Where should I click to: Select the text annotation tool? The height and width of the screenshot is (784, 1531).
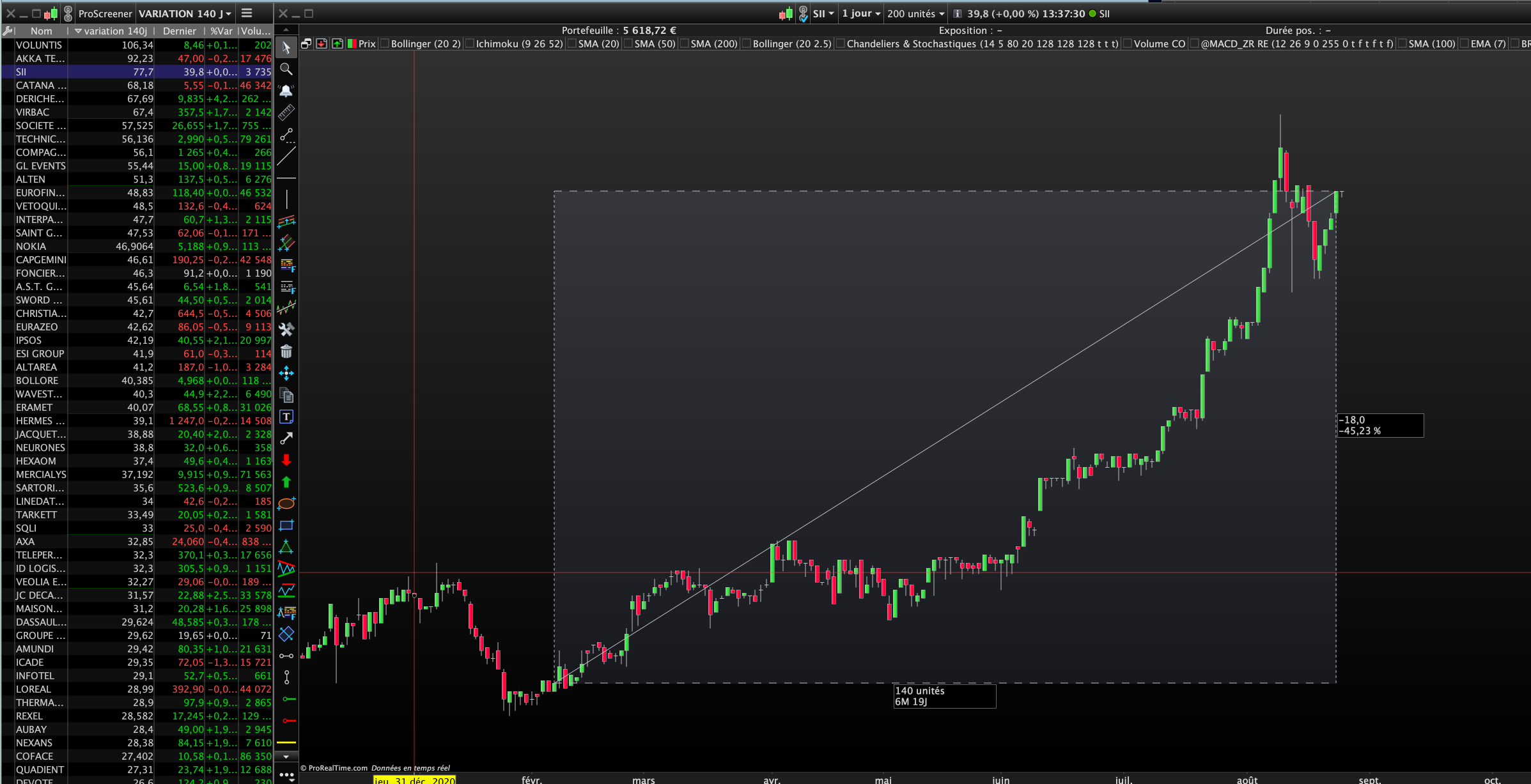pos(286,417)
